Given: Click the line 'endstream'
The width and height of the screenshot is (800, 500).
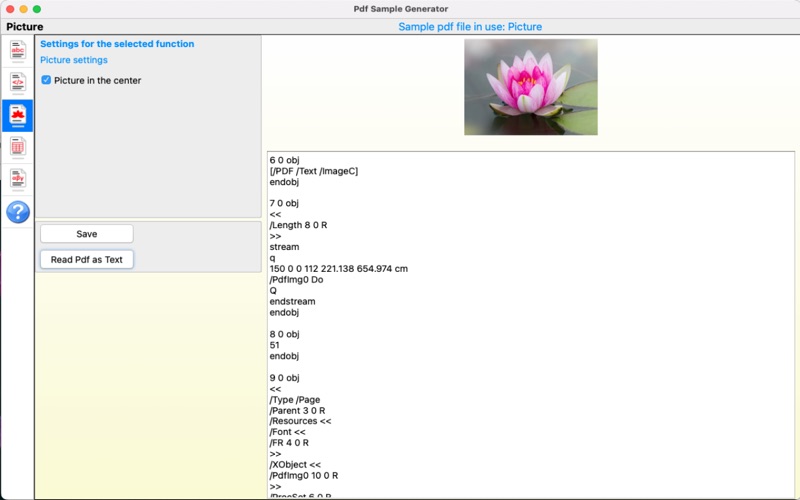Looking at the screenshot, I should [292, 302].
